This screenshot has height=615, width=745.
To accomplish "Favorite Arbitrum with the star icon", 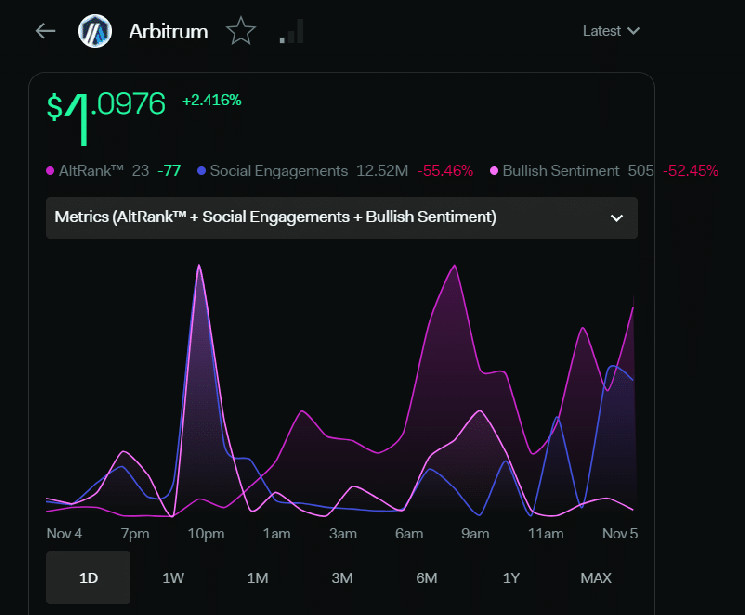I will tap(240, 31).
